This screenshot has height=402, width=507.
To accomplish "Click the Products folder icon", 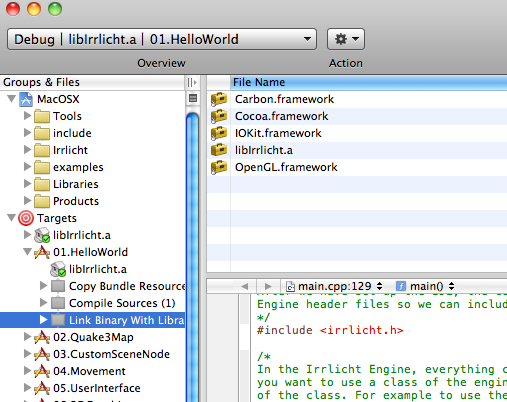I will [42, 201].
